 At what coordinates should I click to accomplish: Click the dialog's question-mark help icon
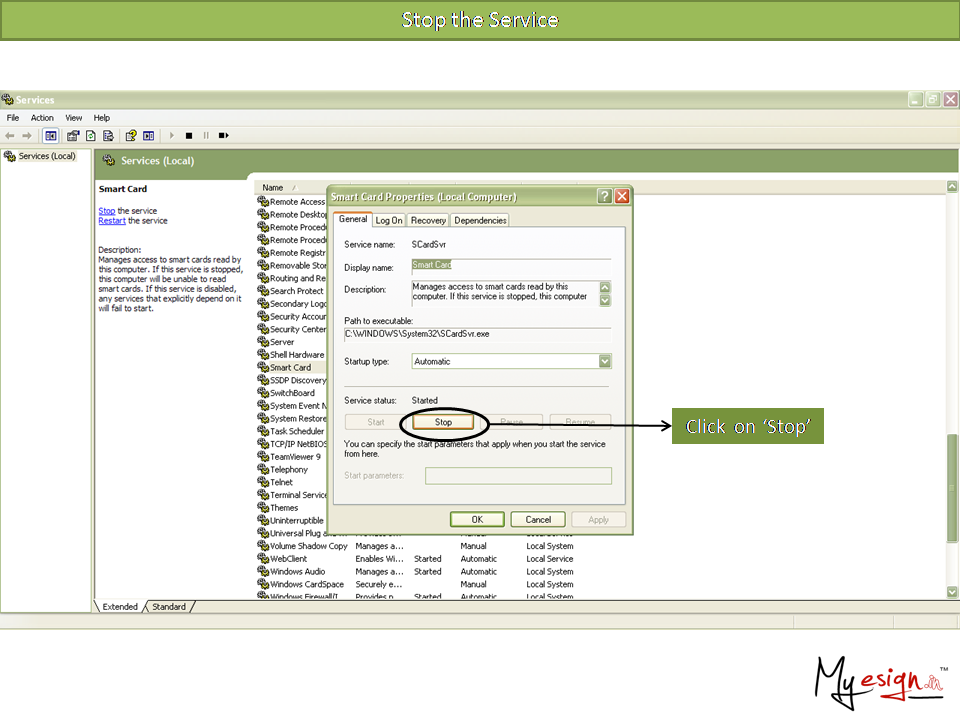click(x=604, y=197)
